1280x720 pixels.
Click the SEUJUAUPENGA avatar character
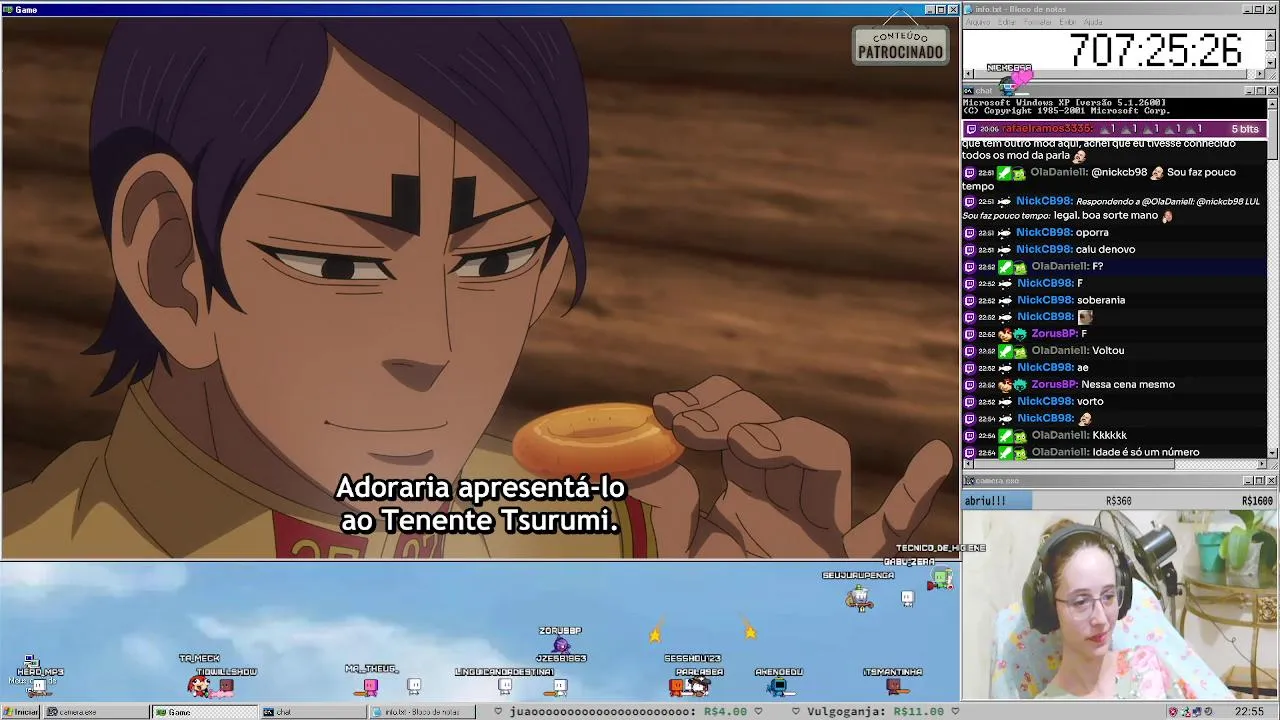click(859, 598)
